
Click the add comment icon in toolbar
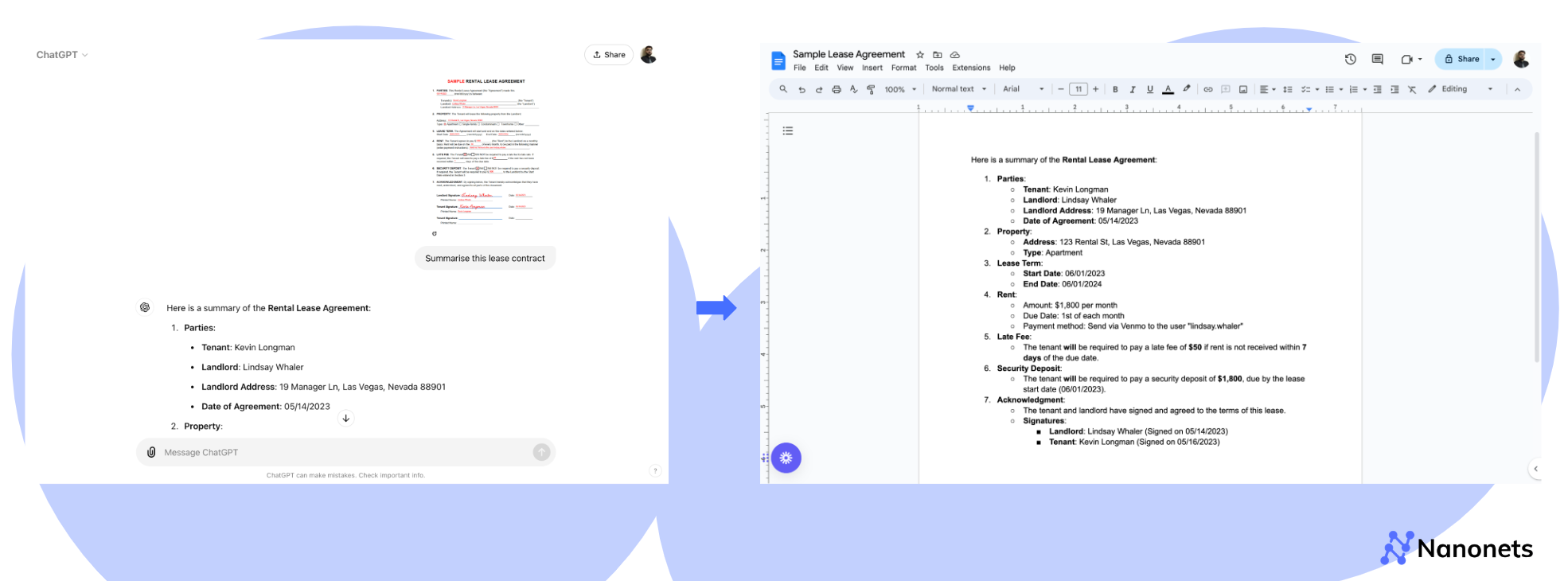pyautogui.click(x=1226, y=89)
